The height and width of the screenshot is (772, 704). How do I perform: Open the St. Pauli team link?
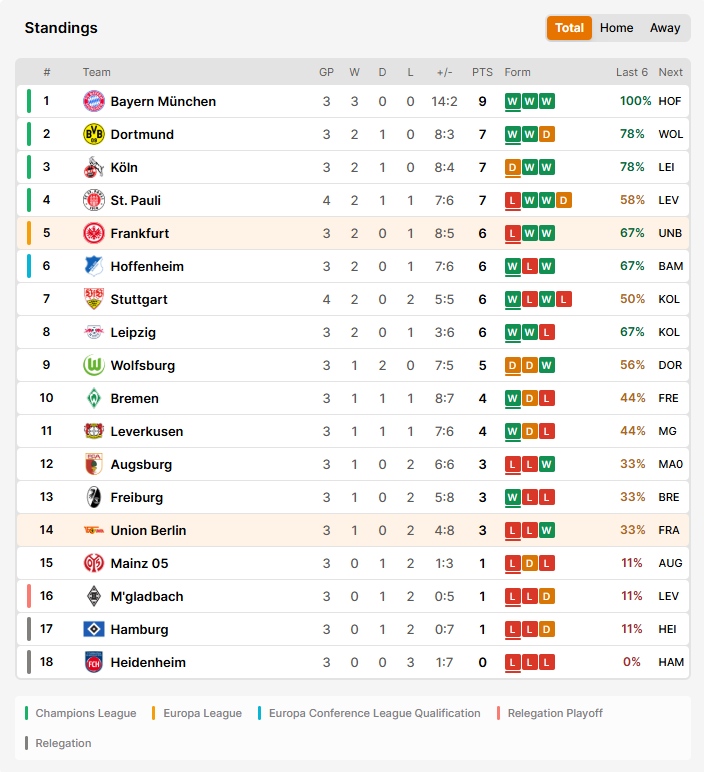point(135,200)
